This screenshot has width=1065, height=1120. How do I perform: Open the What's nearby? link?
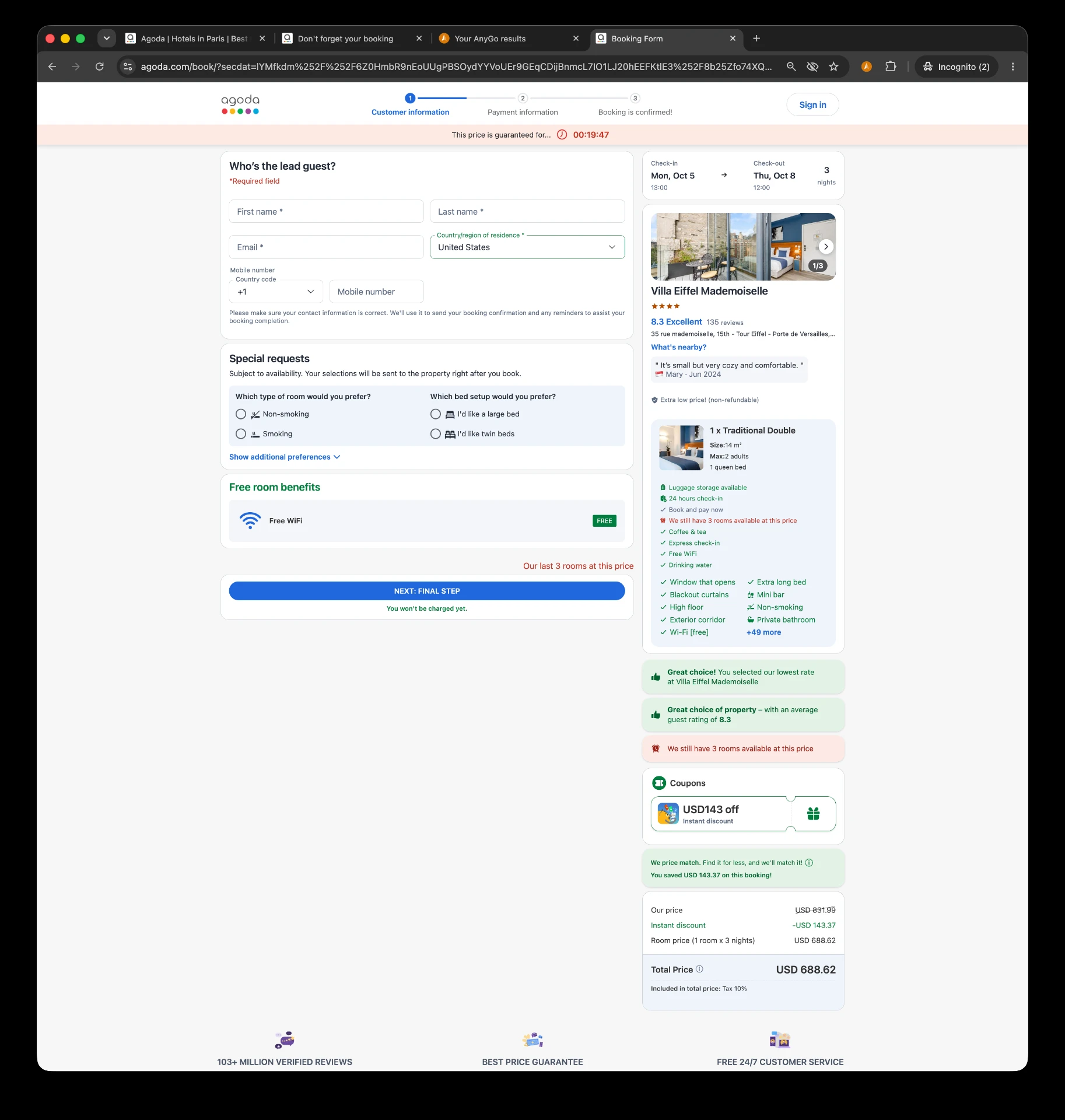[x=678, y=347]
